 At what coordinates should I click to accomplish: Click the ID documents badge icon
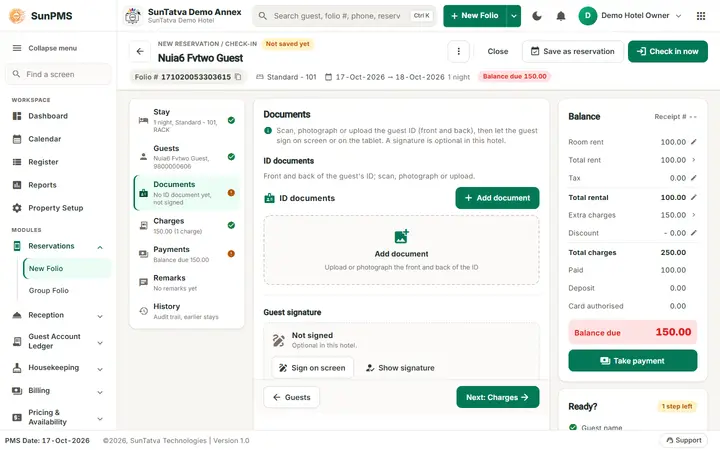click(270, 198)
